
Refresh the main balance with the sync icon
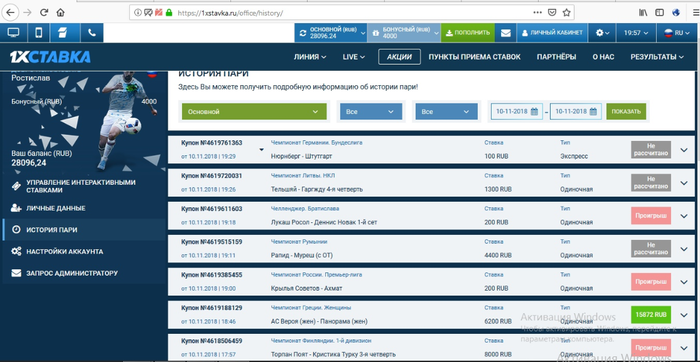tap(303, 33)
